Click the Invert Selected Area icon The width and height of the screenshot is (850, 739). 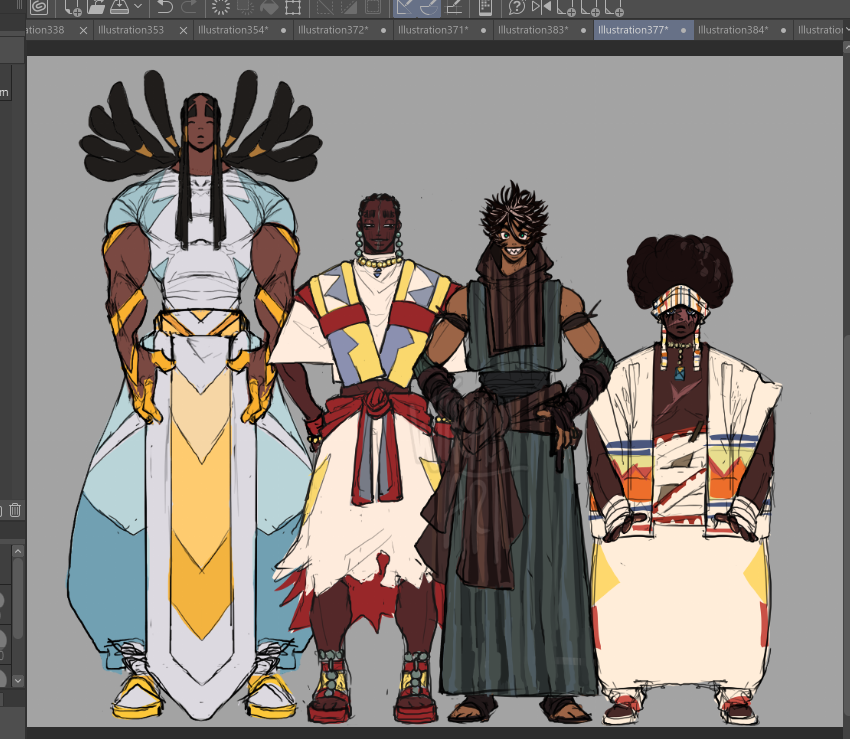point(349,7)
